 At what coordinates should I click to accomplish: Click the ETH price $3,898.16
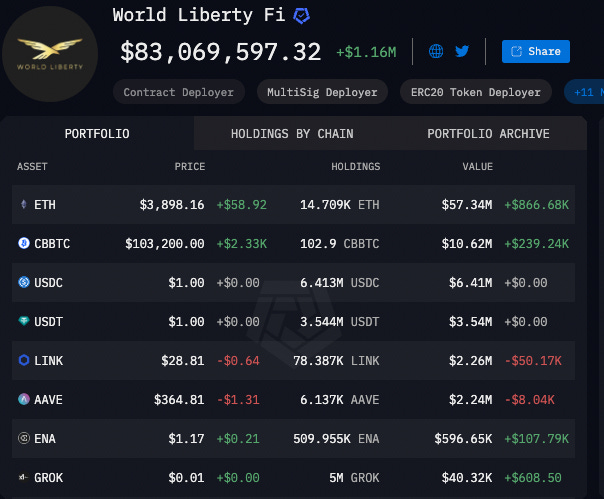(172, 205)
